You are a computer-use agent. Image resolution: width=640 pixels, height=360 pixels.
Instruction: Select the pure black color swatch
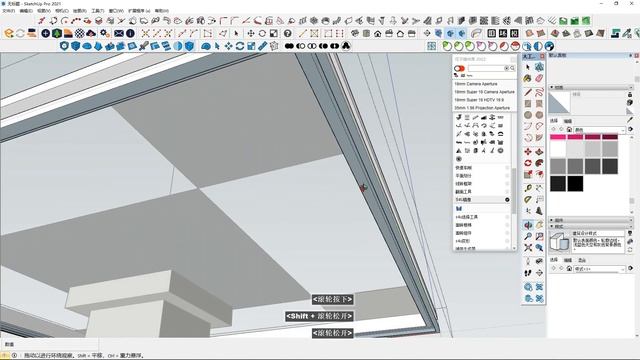(x=575, y=184)
